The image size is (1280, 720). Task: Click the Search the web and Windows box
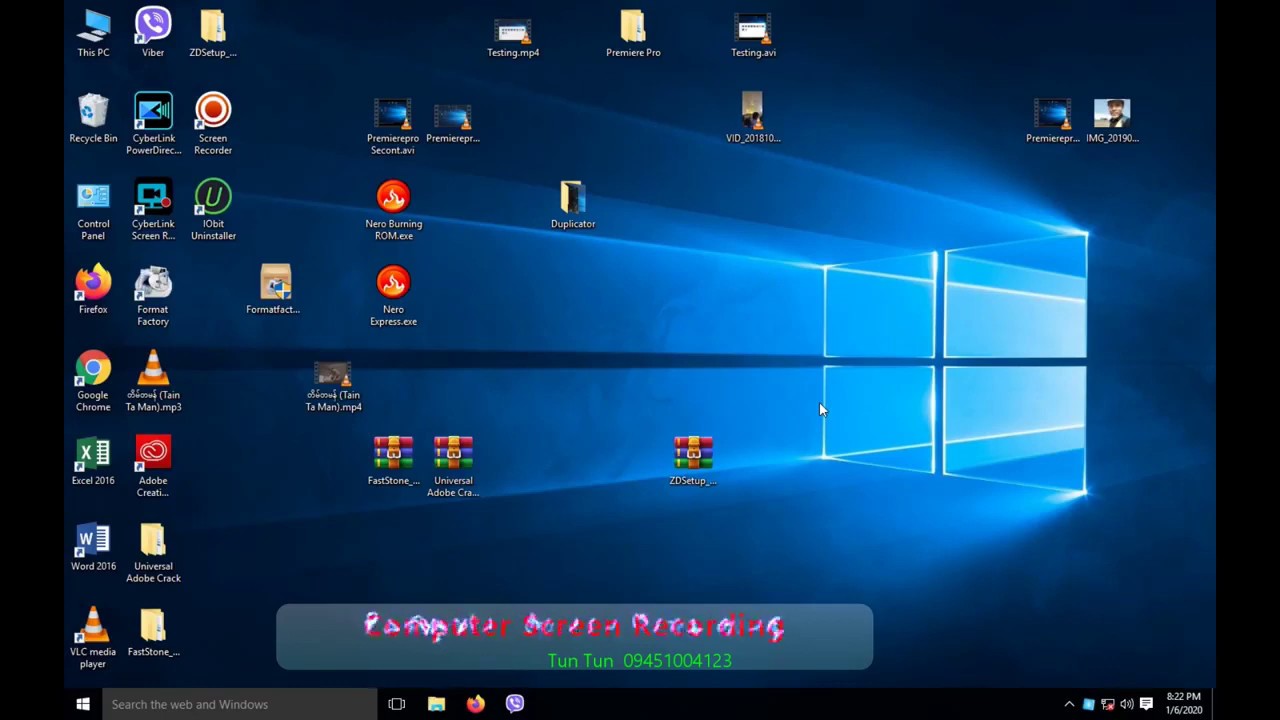(240, 704)
